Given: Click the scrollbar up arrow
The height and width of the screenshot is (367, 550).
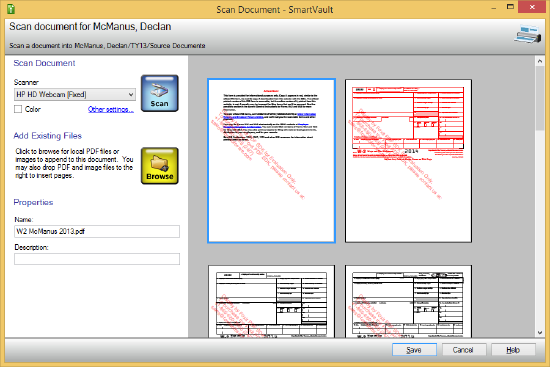Looking at the screenshot, I should pos(540,61).
